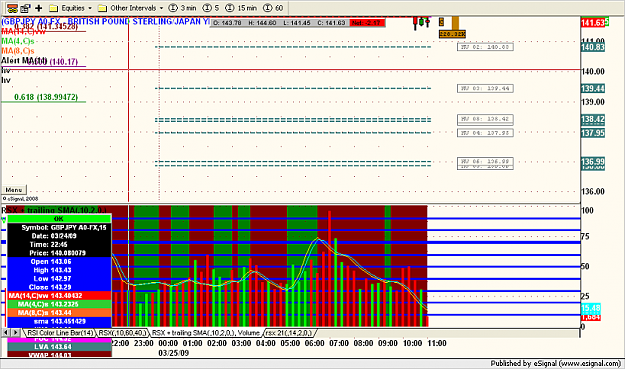Viewport: 625px width, 369px height.
Task: Click the MA(4,C)s 143.2325 green row
Action: coord(59,304)
